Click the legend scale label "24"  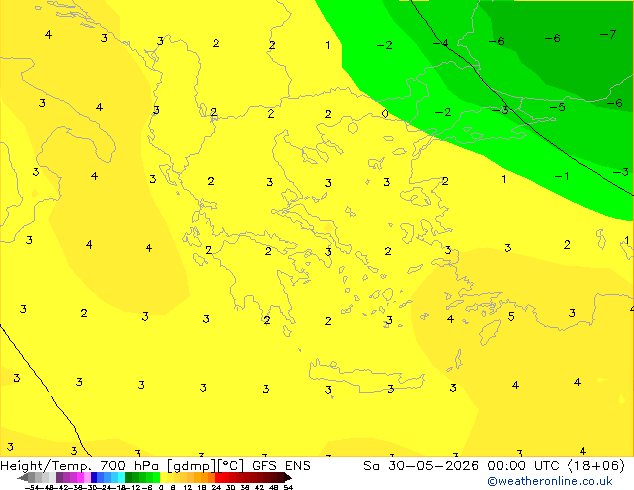pos(216,487)
